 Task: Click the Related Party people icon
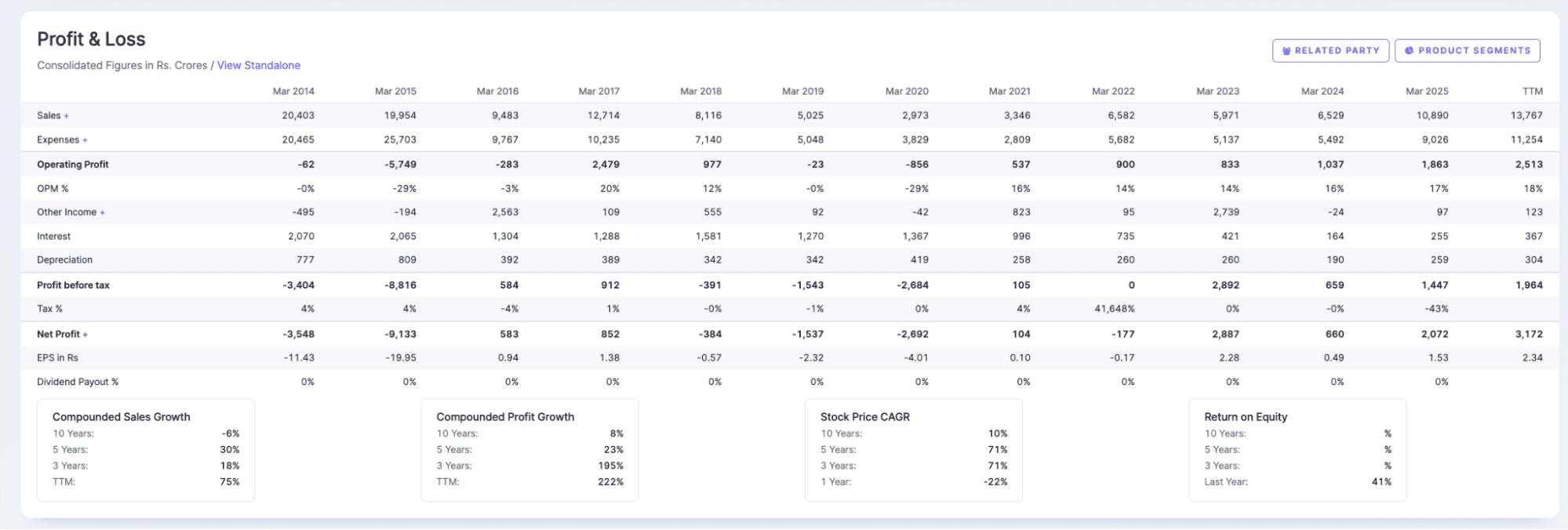[x=1286, y=50]
